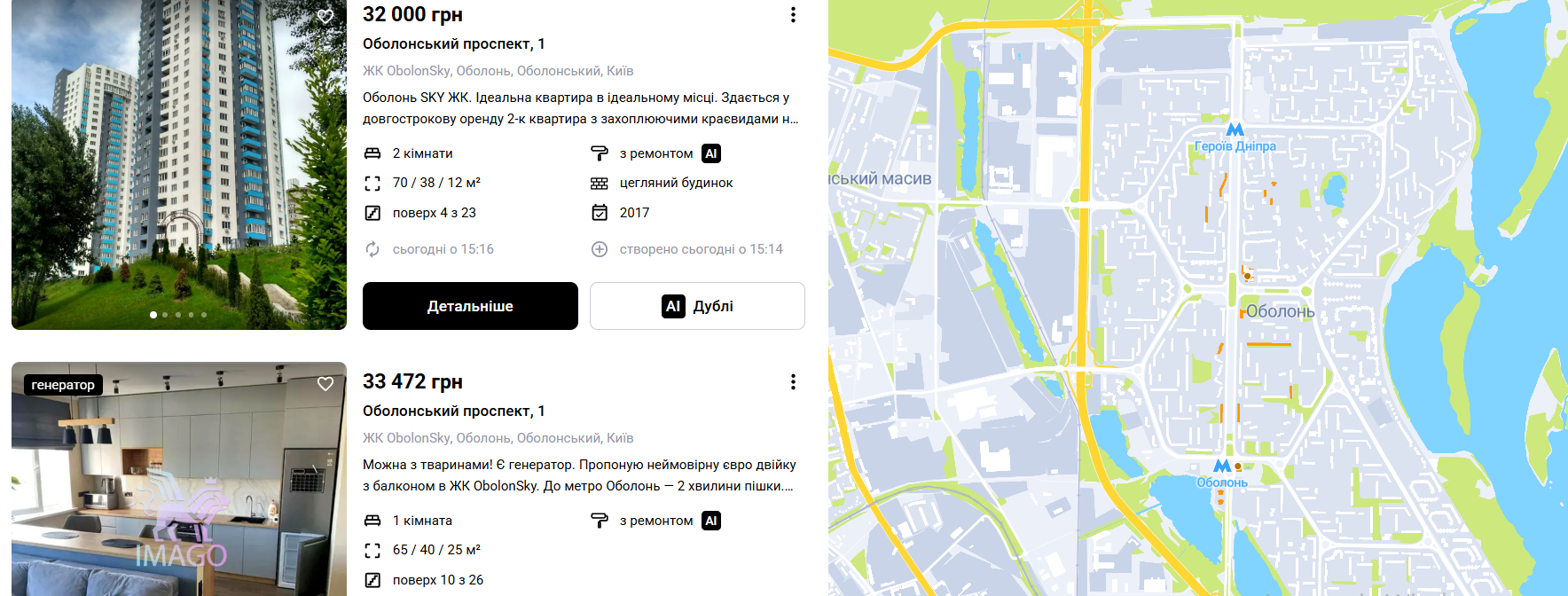The width and height of the screenshot is (1568, 596).
Task: Click first photo carousel dot indicator
Action: (153, 315)
